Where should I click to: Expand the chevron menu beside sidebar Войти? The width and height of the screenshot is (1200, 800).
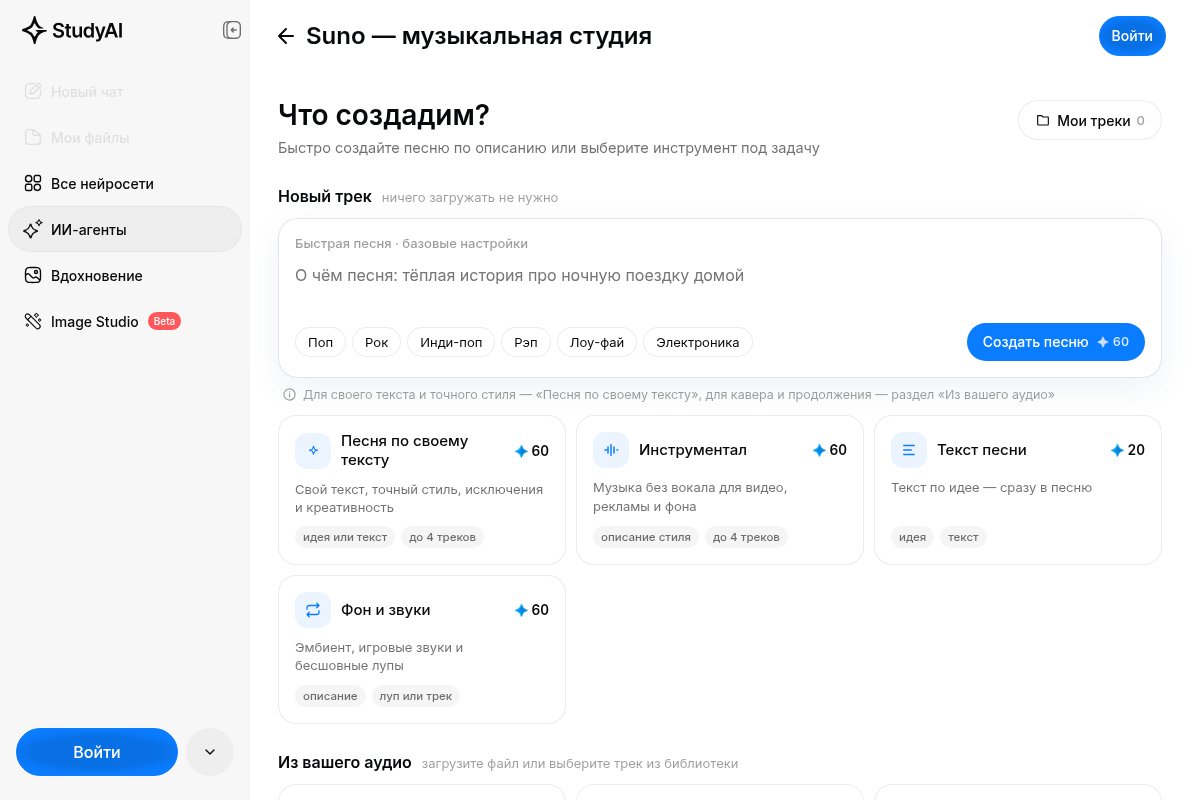click(x=210, y=753)
